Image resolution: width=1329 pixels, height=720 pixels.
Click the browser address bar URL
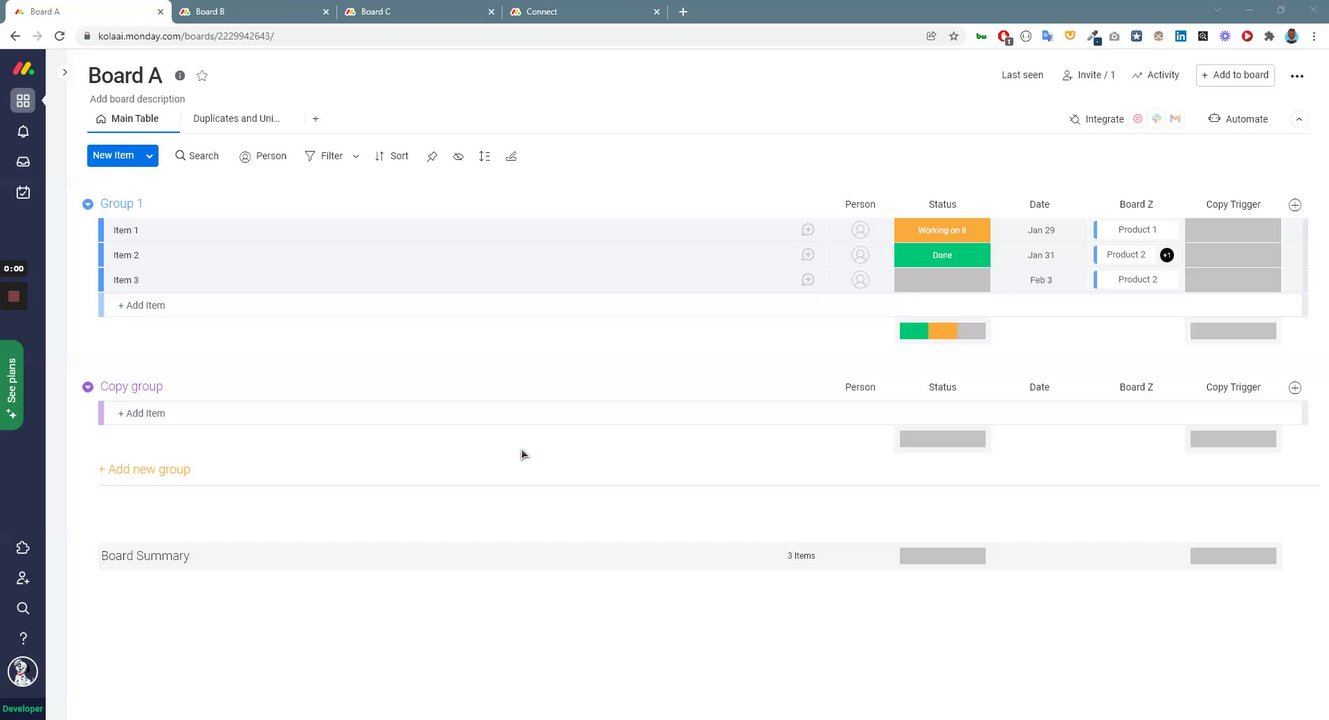pos(185,36)
